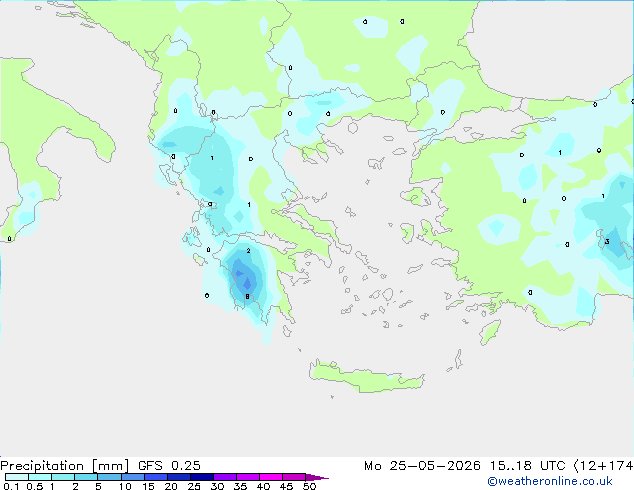Click the 40–45 mm magenta legend box
Viewport: 634px width, 490px height.
point(271,477)
